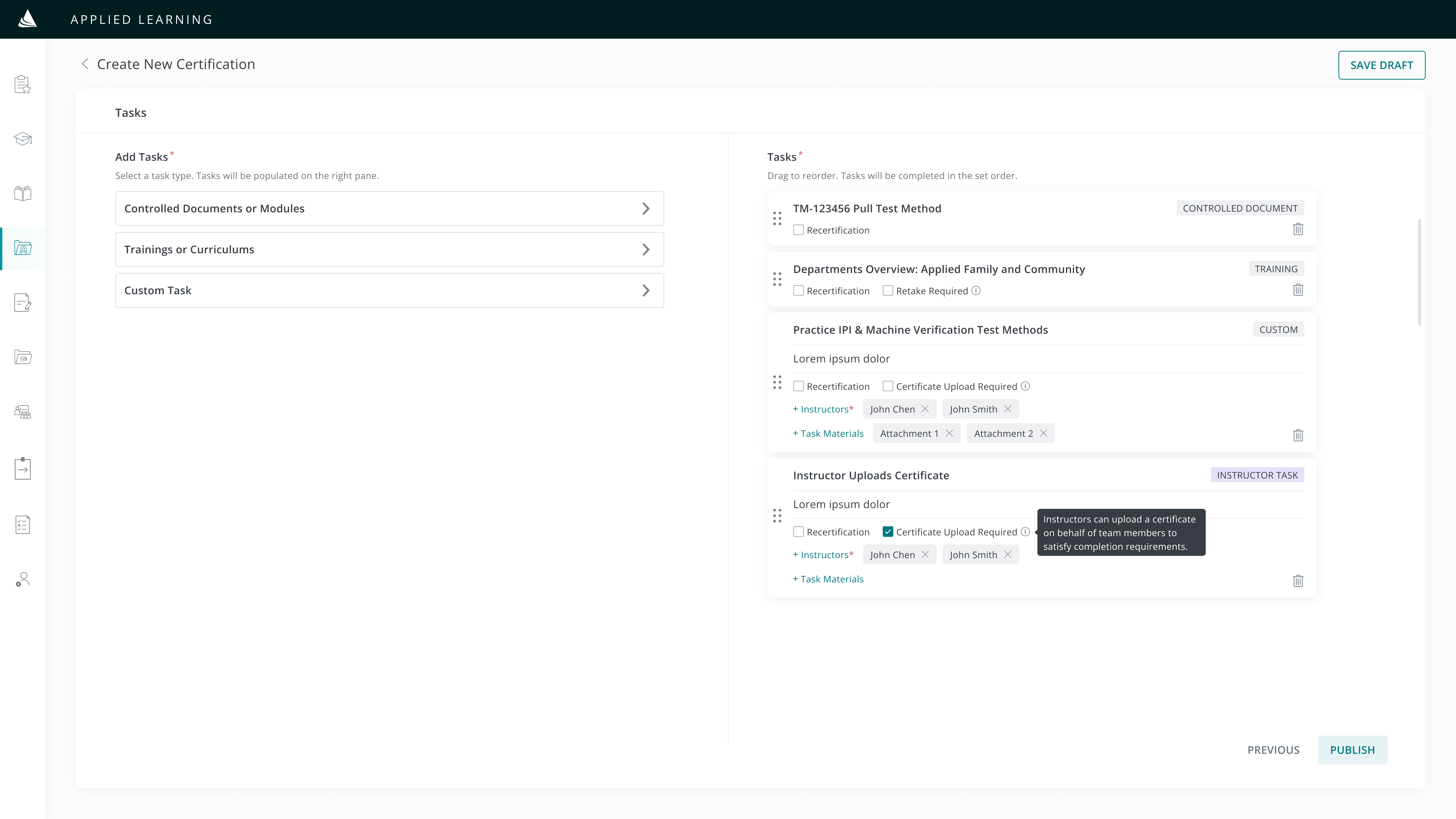Open the checklist sidebar menu item
This screenshot has width=1456, height=819.
click(23, 525)
